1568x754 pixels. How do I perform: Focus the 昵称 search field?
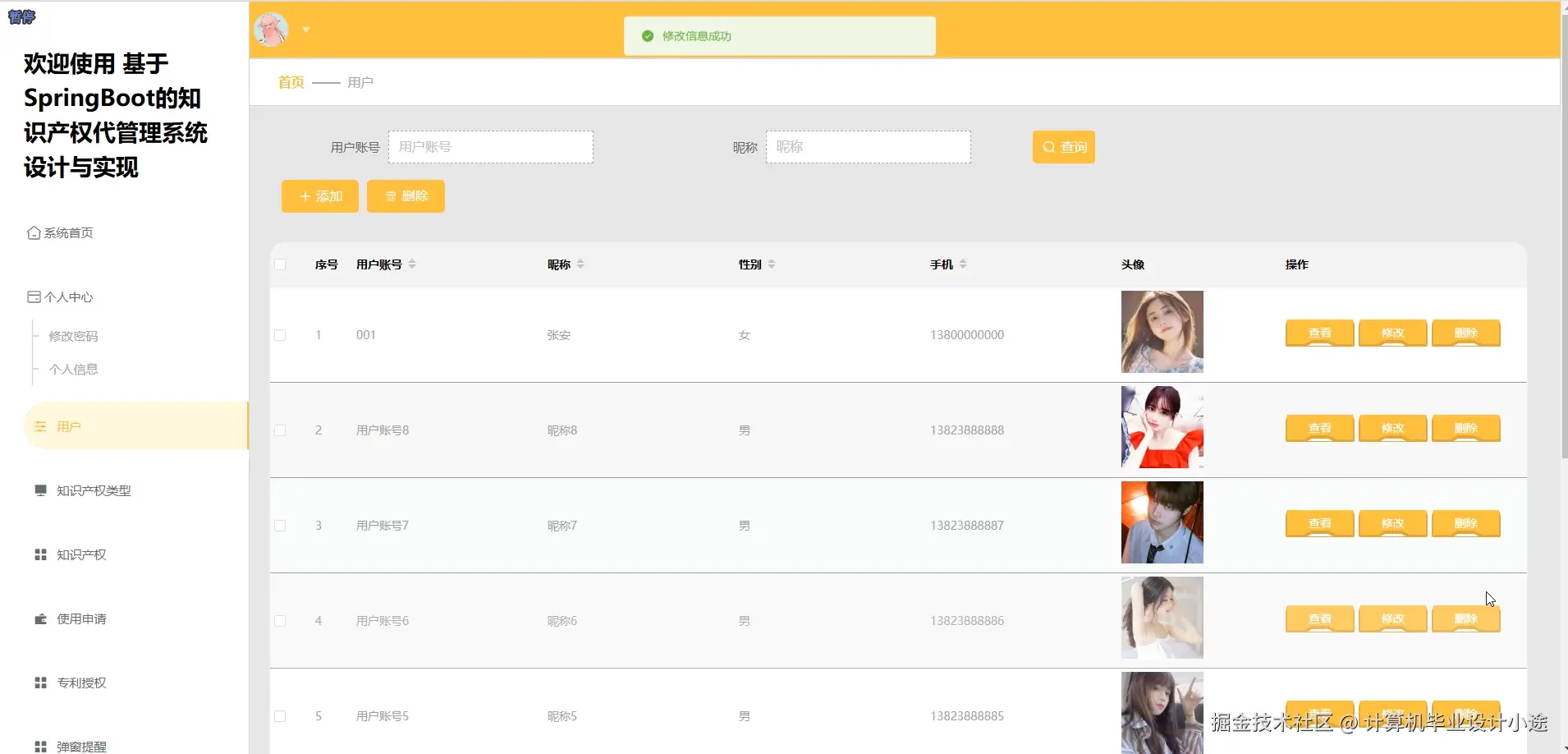(x=869, y=147)
